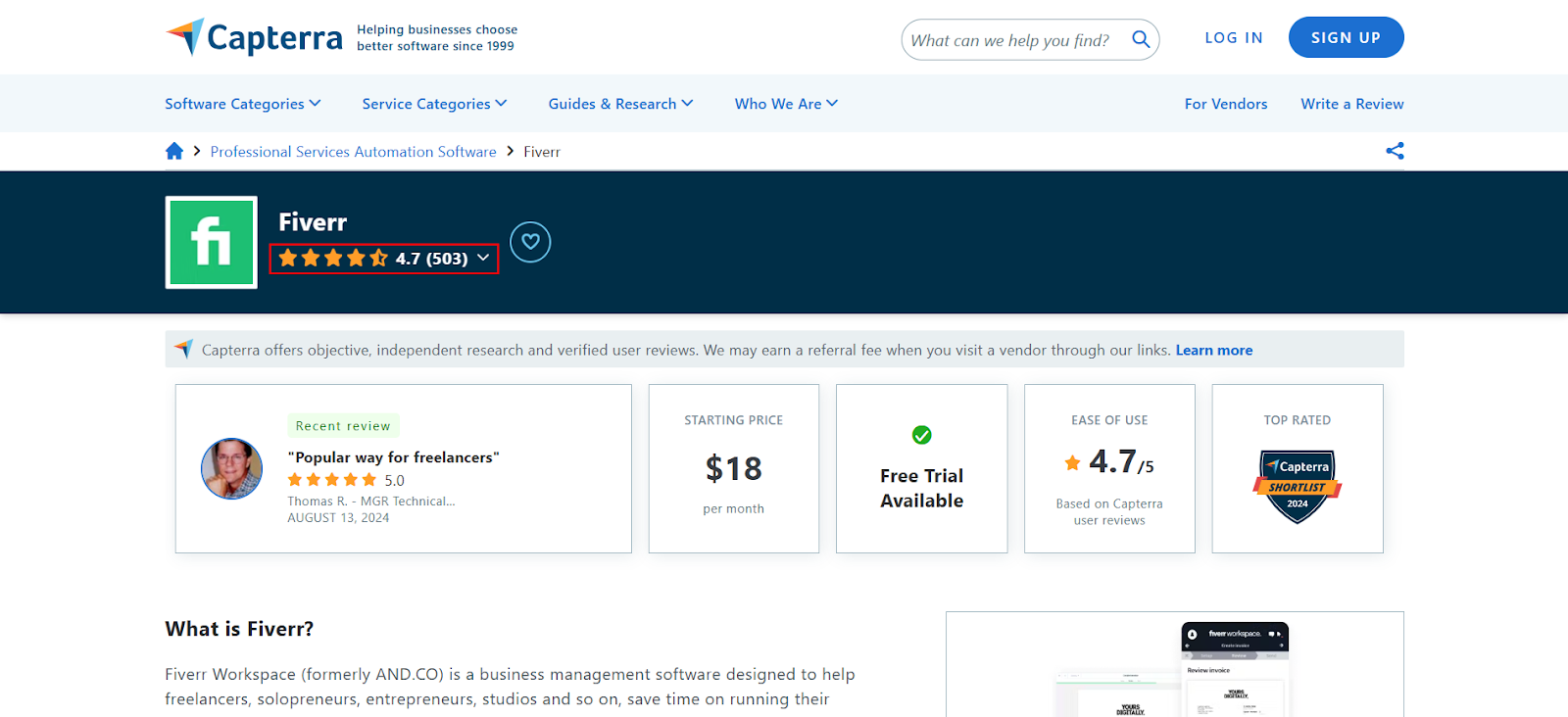The height and width of the screenshot is (717, 1568).
Task: Click the share icon
Action: pos(1395,151)
